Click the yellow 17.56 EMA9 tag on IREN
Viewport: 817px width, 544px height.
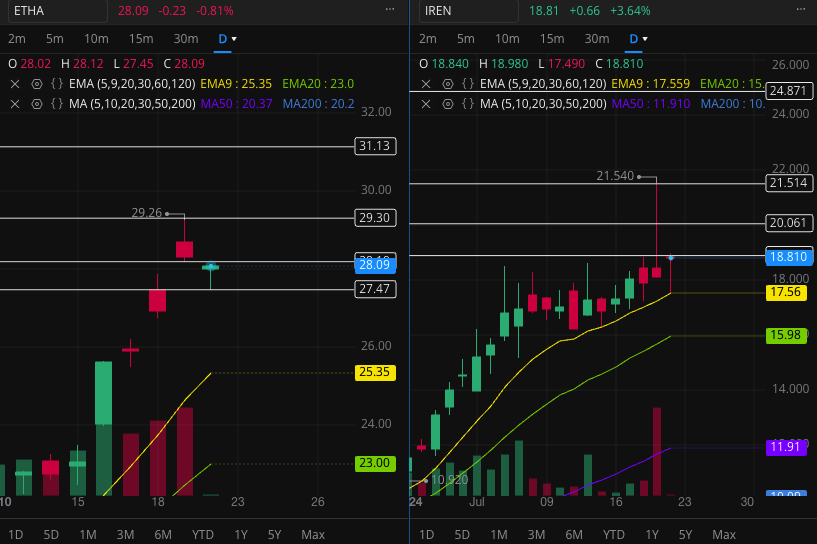coord(786,292)
